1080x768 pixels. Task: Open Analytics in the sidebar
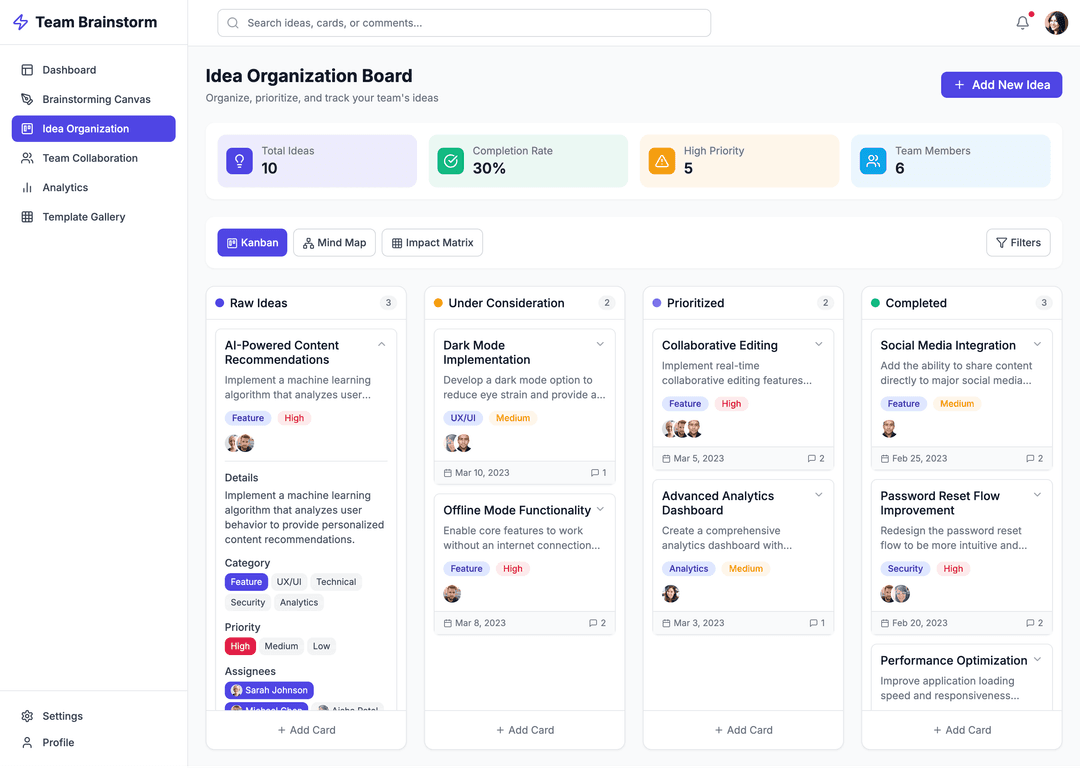65,188
